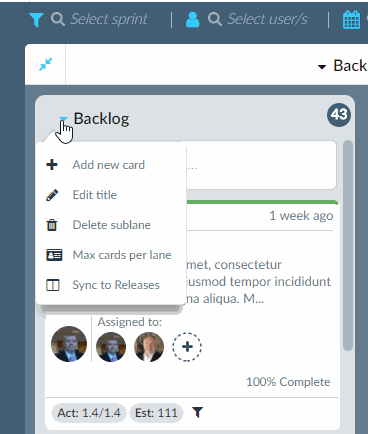Click the gray-haired assignee's avatar
The image size is (368, 434).
[x=149, y=347]
